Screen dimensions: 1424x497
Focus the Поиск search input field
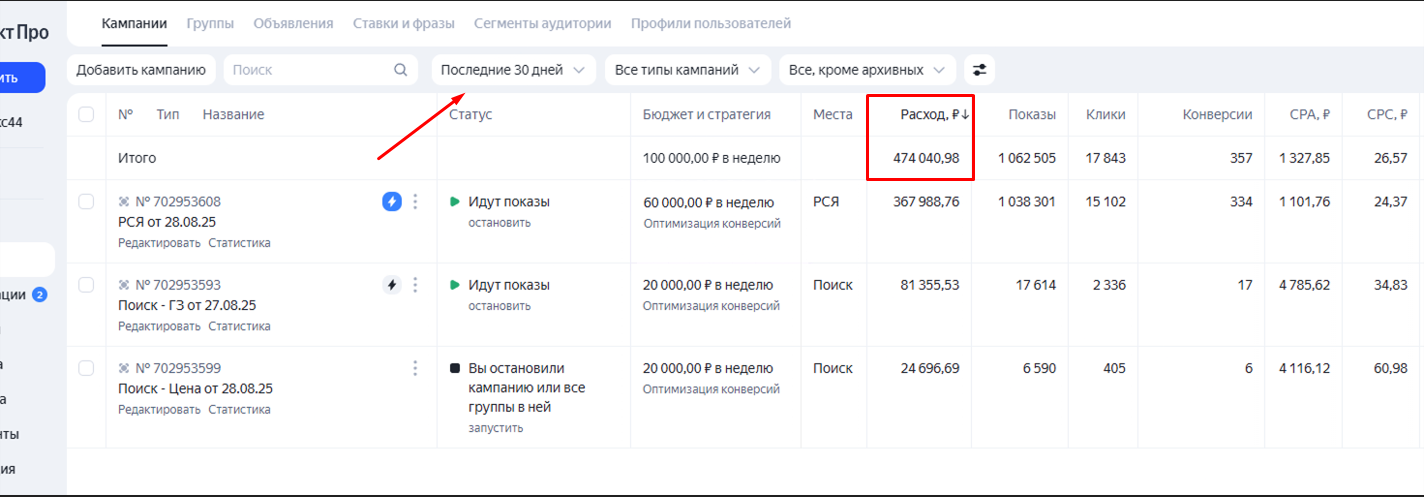point(308,70)
